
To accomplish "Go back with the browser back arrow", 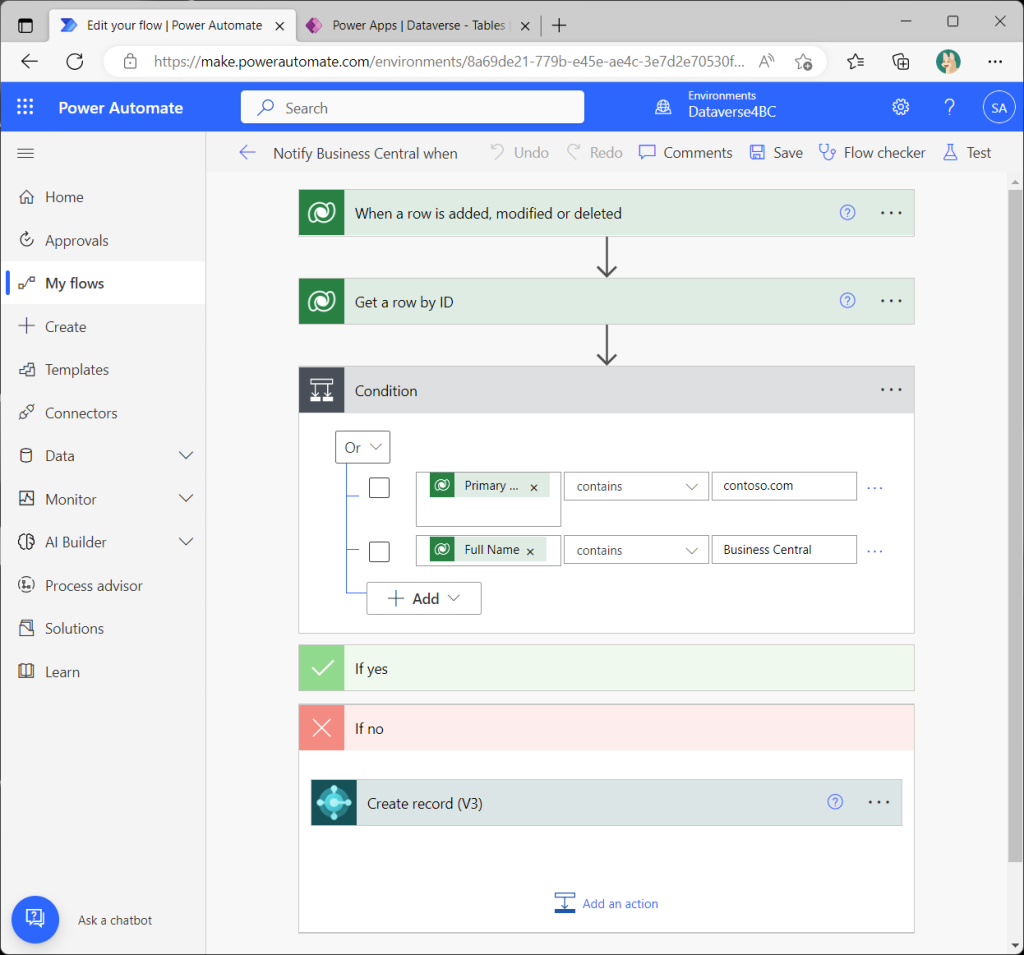I will click(29, 61).
